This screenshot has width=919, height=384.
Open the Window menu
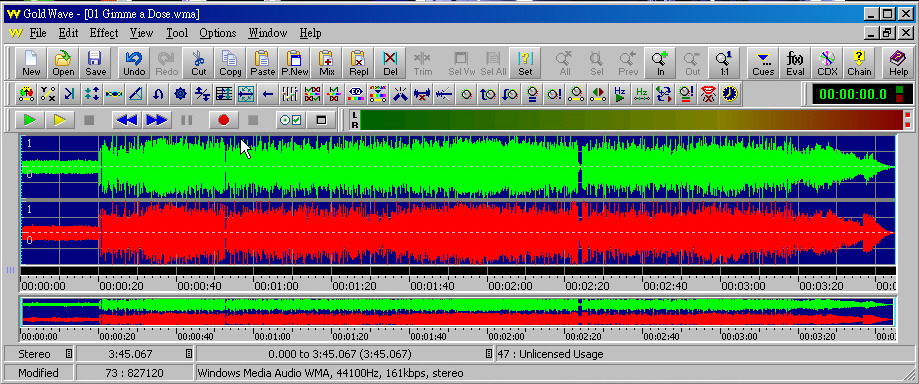click(x=268, y=33)
